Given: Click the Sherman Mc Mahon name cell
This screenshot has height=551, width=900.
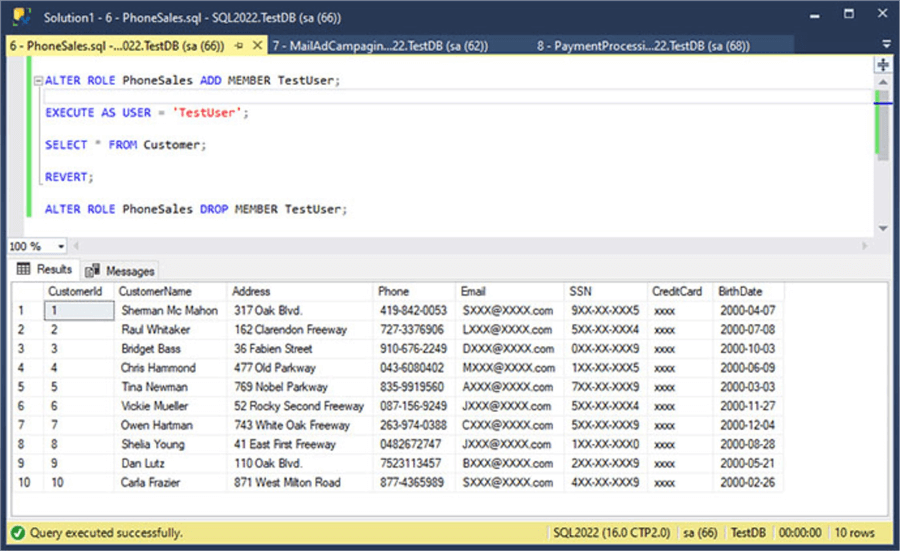Looking at the screenshot, I should point(169,311).
